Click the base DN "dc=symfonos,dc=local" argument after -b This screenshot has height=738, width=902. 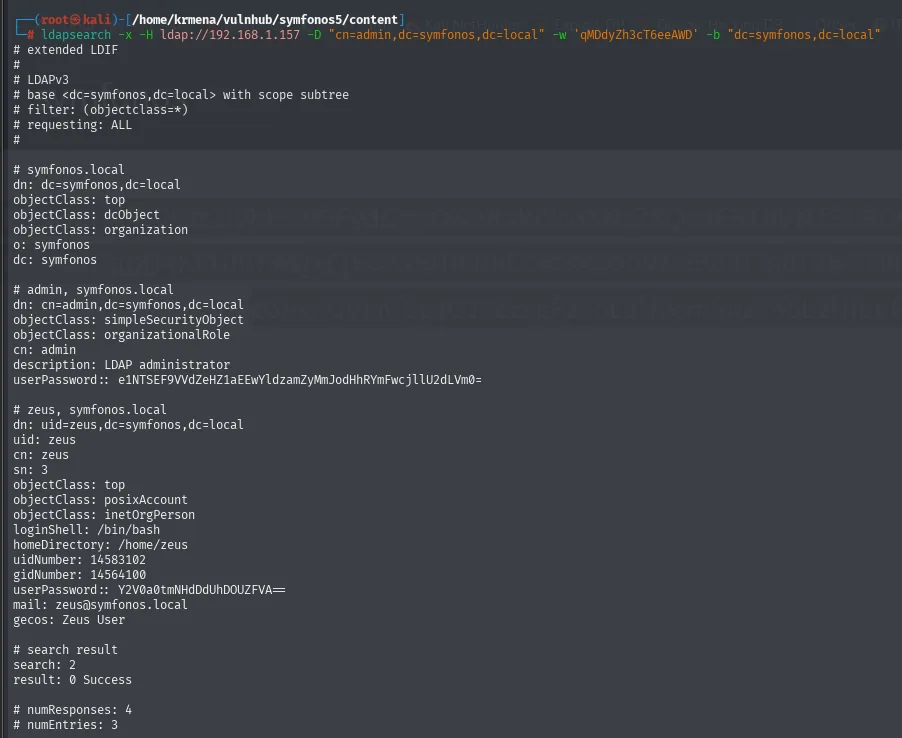point(804,35)
